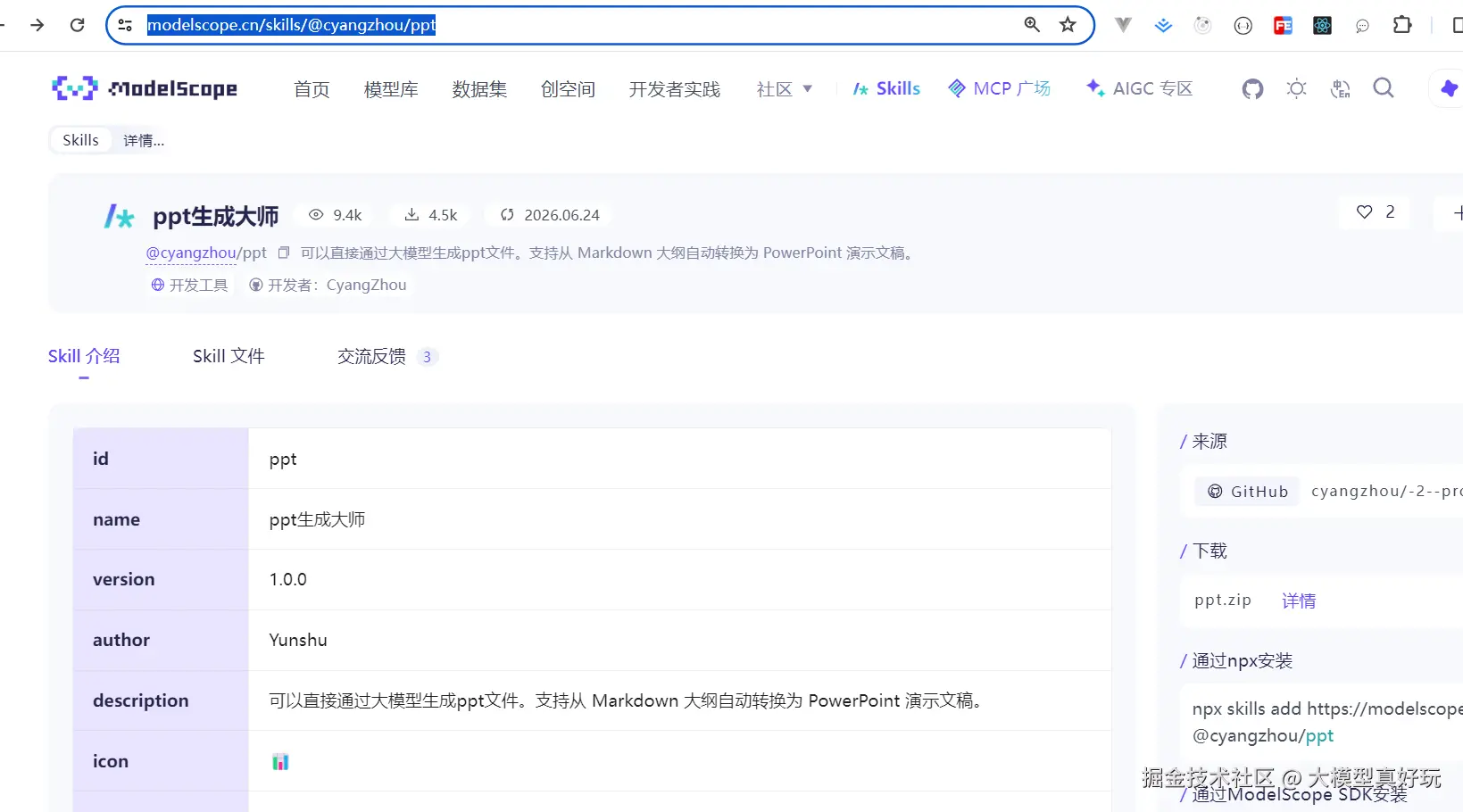Click the blue download arrow extension icon

(x=1163, y=26)
